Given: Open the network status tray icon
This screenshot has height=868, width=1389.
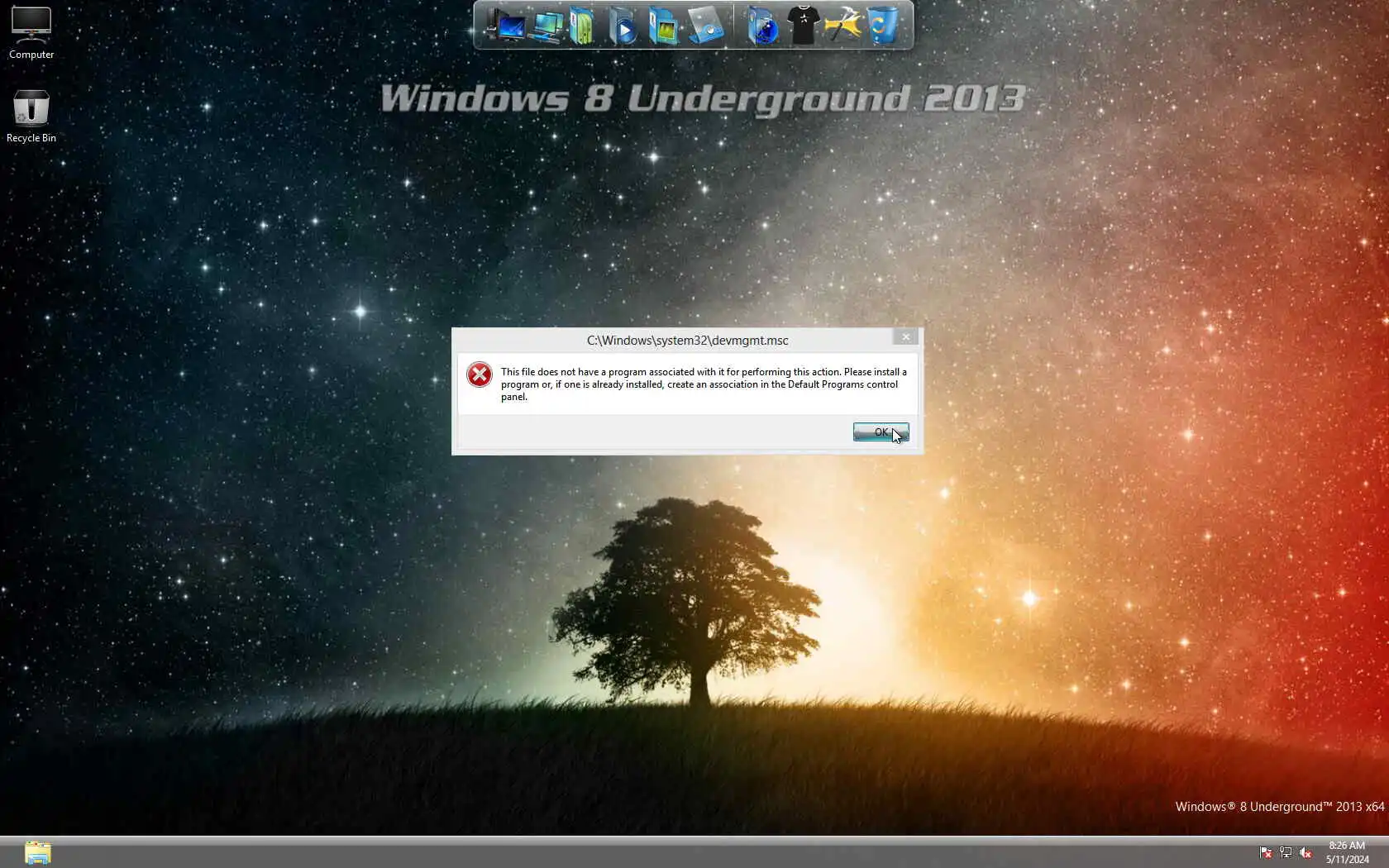Looking at the screenshot, I should (x=1286, y=852).
